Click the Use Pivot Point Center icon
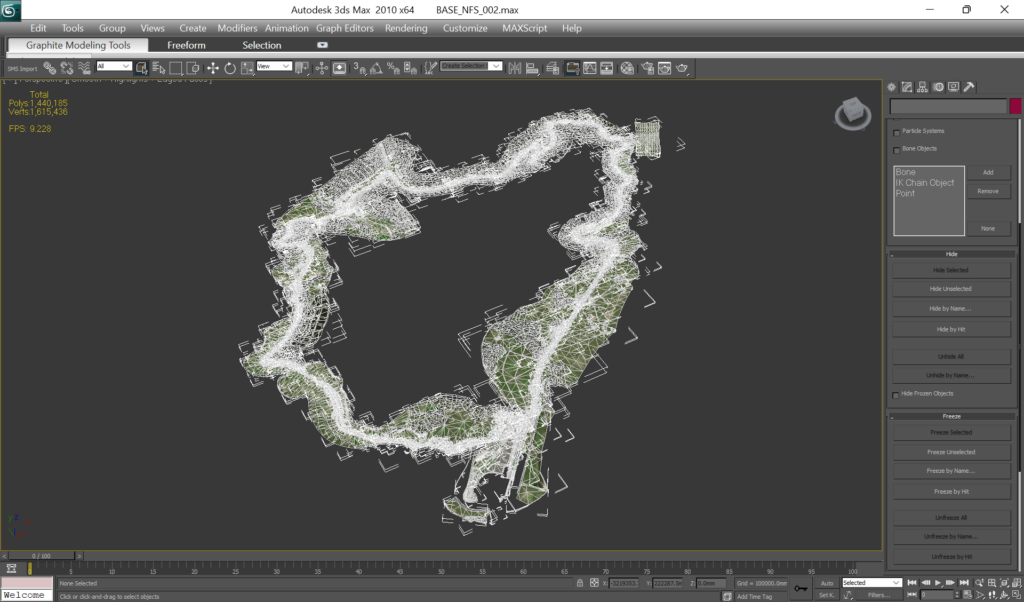The width and height of the screenshot is (1024, 602). tap(302, 68)
